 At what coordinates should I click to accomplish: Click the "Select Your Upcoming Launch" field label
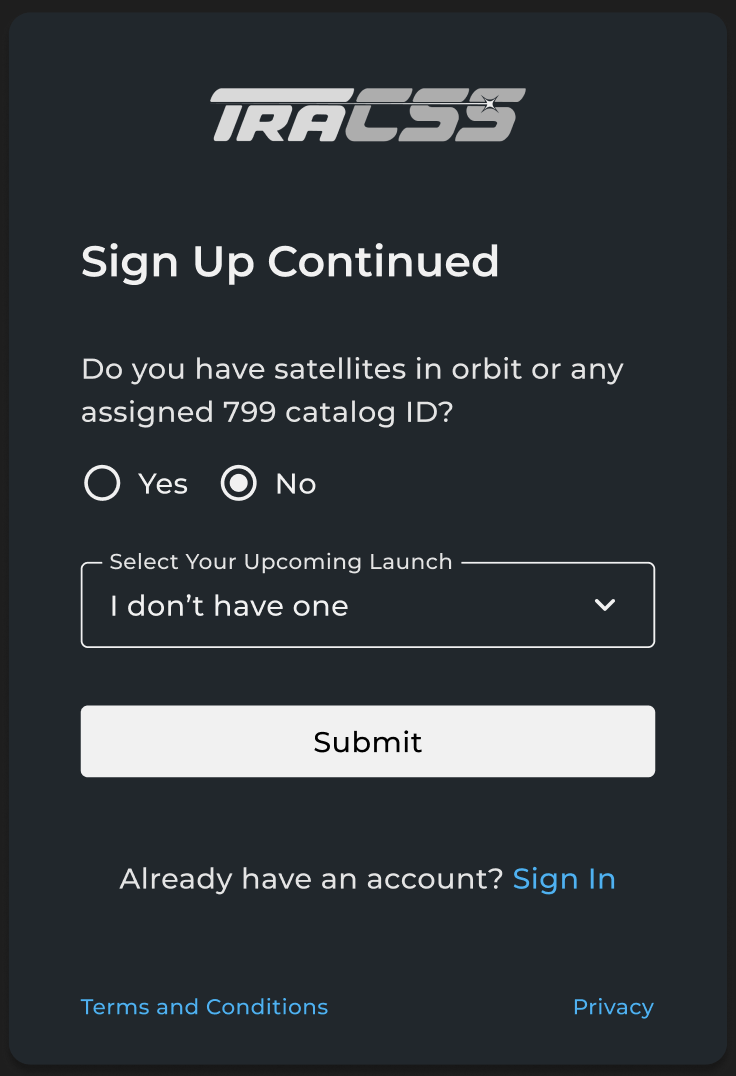pyautogui.click(x=281, y=562)
